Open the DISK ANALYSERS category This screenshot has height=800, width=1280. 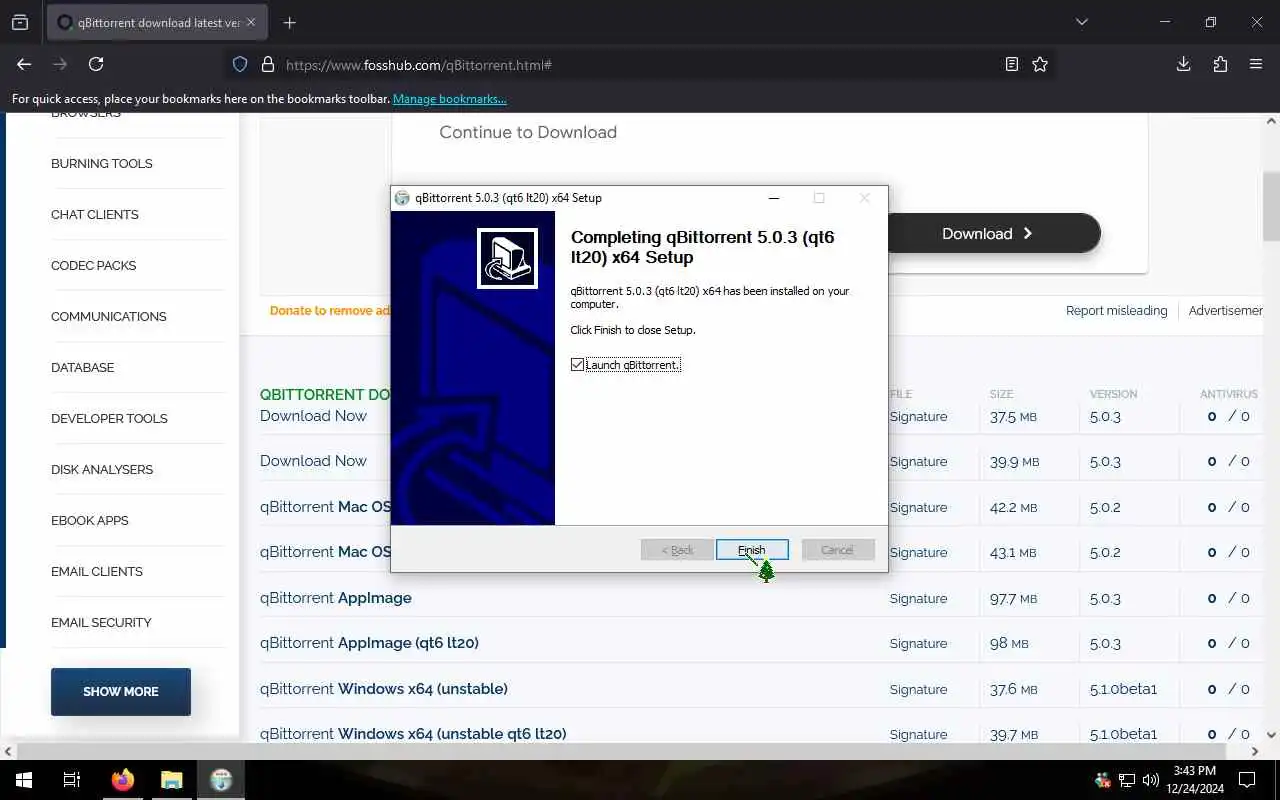[102, 469]
